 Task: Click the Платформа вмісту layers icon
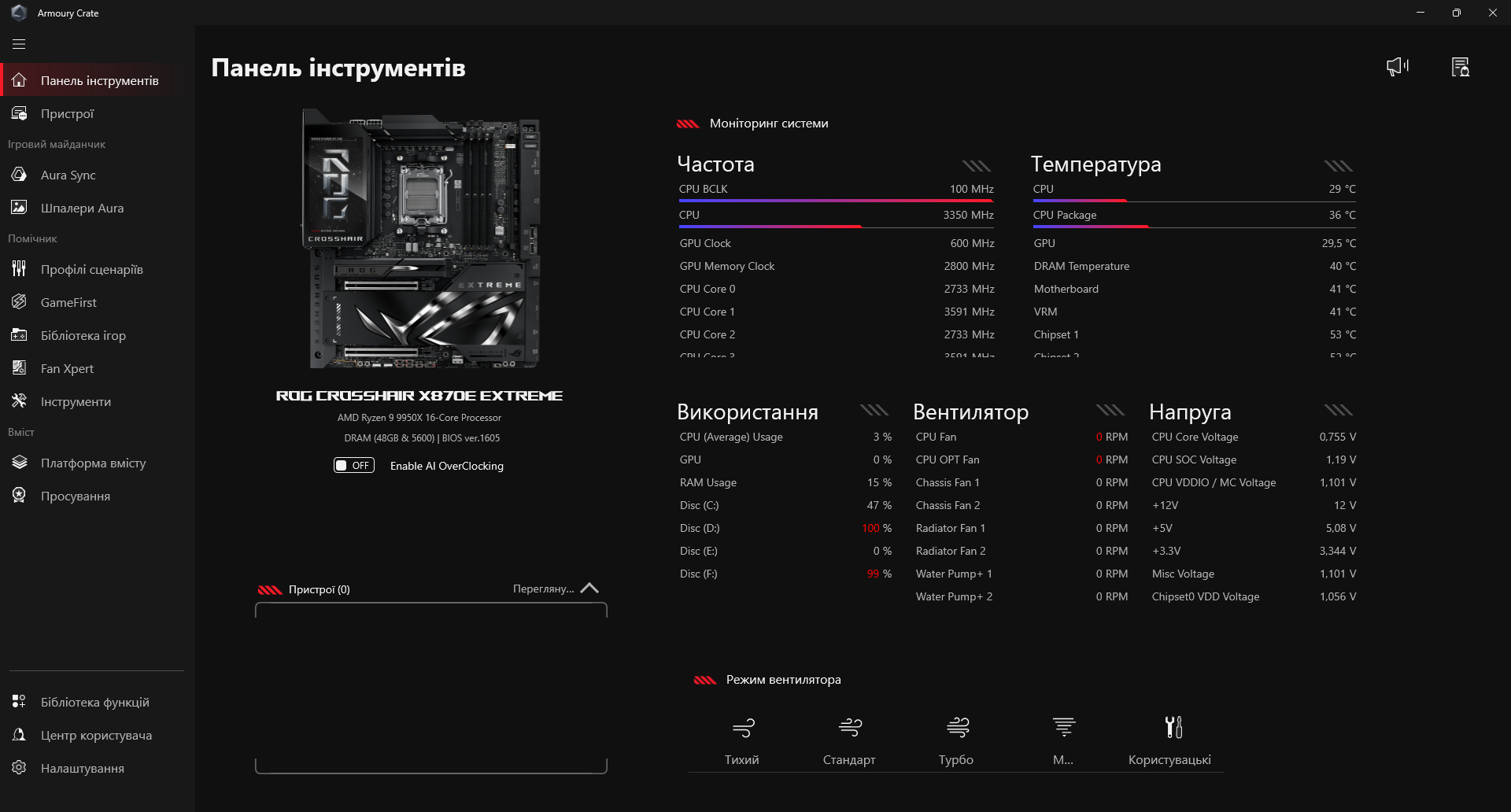[x=20, y=463]
